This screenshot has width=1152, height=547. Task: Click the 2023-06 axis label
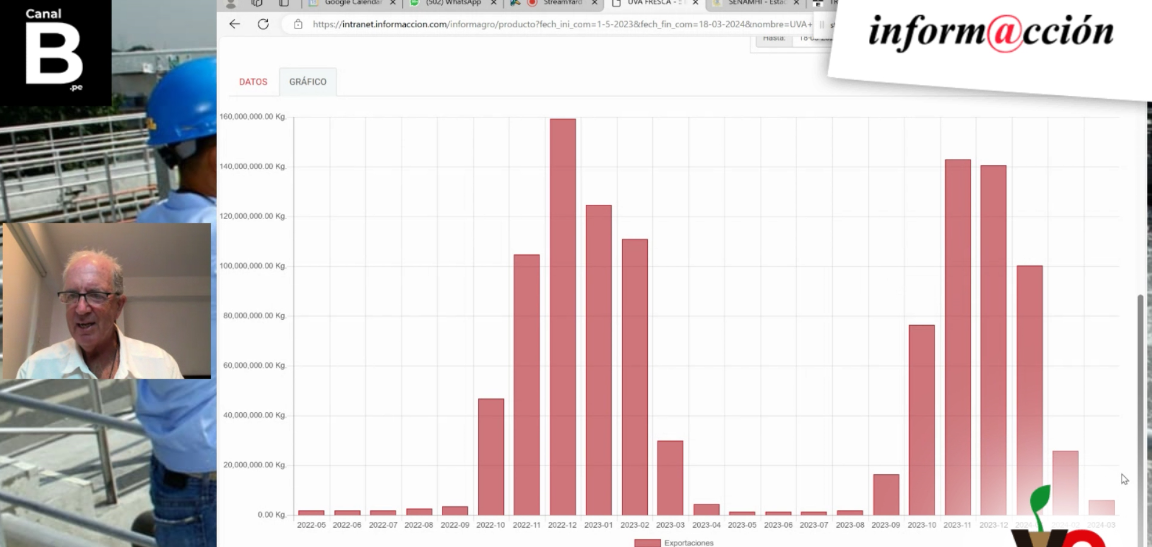[x=778, y=526]
